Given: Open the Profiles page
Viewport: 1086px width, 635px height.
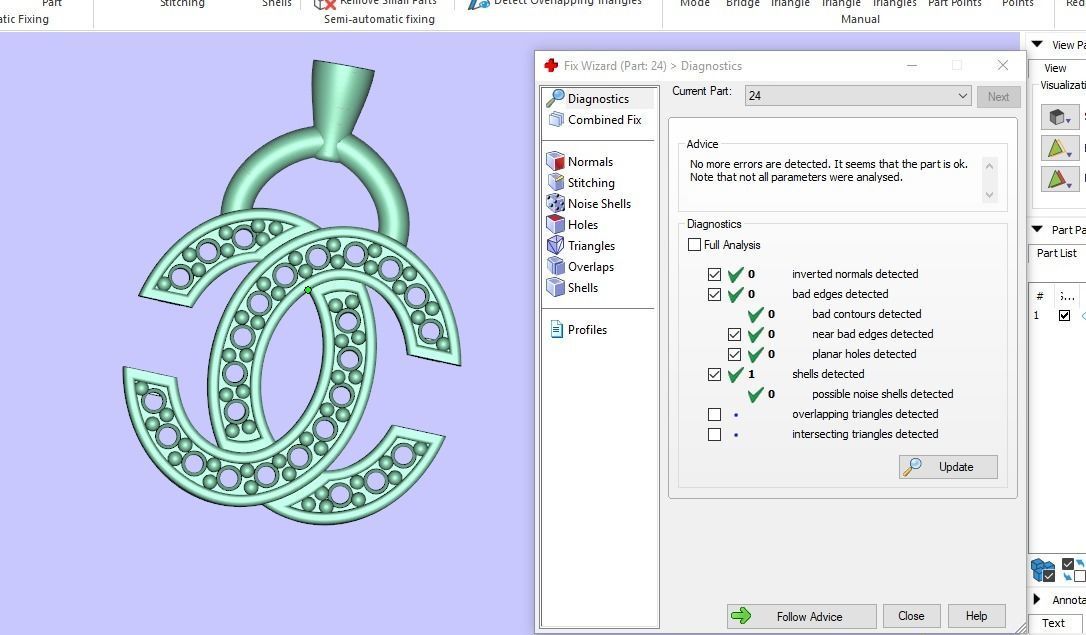Looking at the screenshot, I should pos(578,330).
